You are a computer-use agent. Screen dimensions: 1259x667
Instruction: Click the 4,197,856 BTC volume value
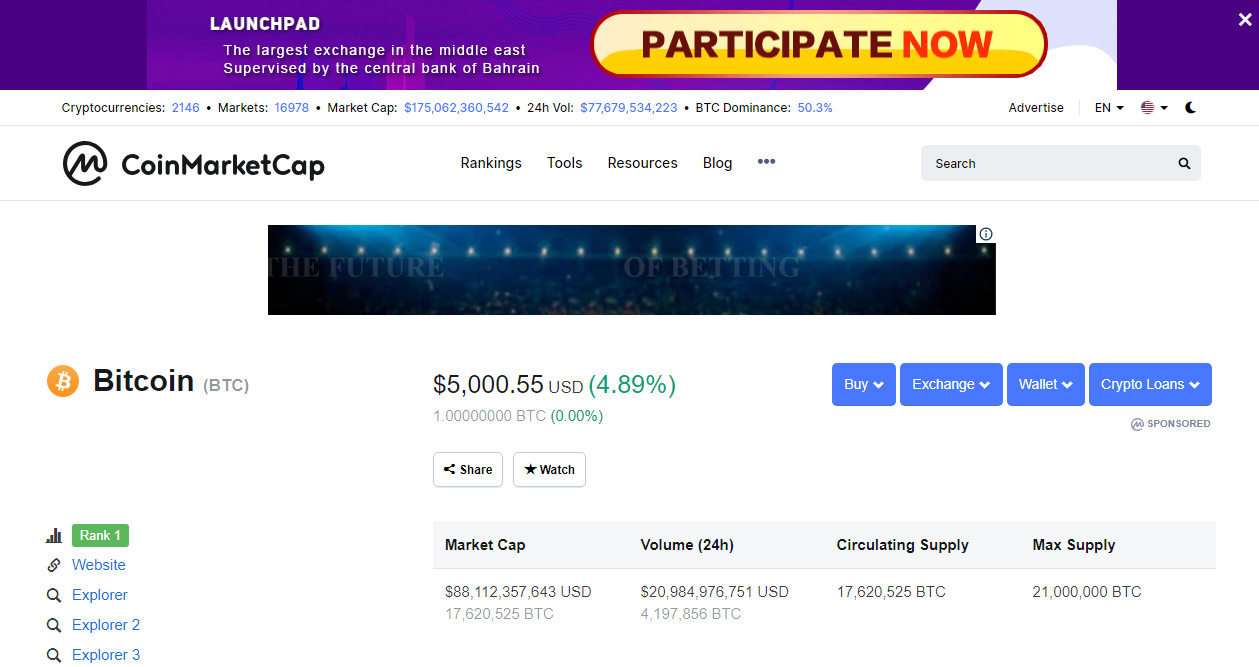coord(691,614)
